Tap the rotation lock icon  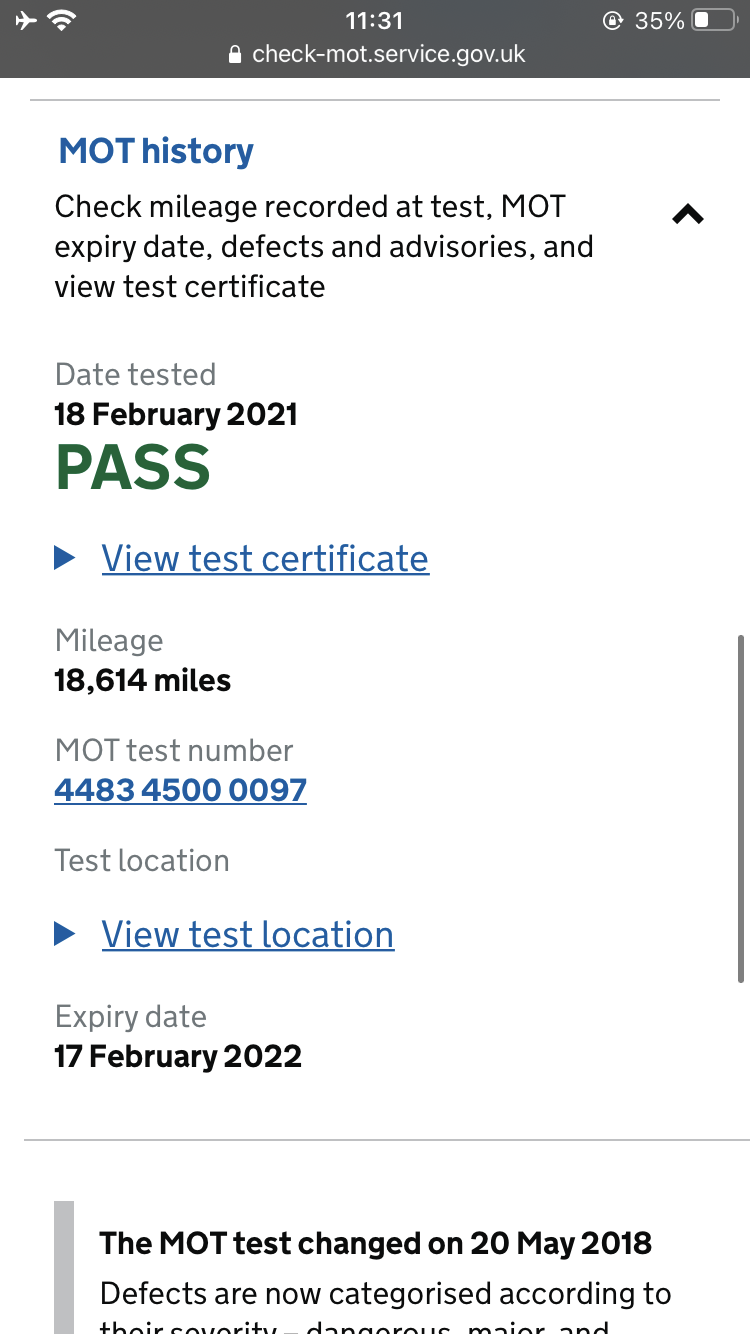[x=613, y=20]
